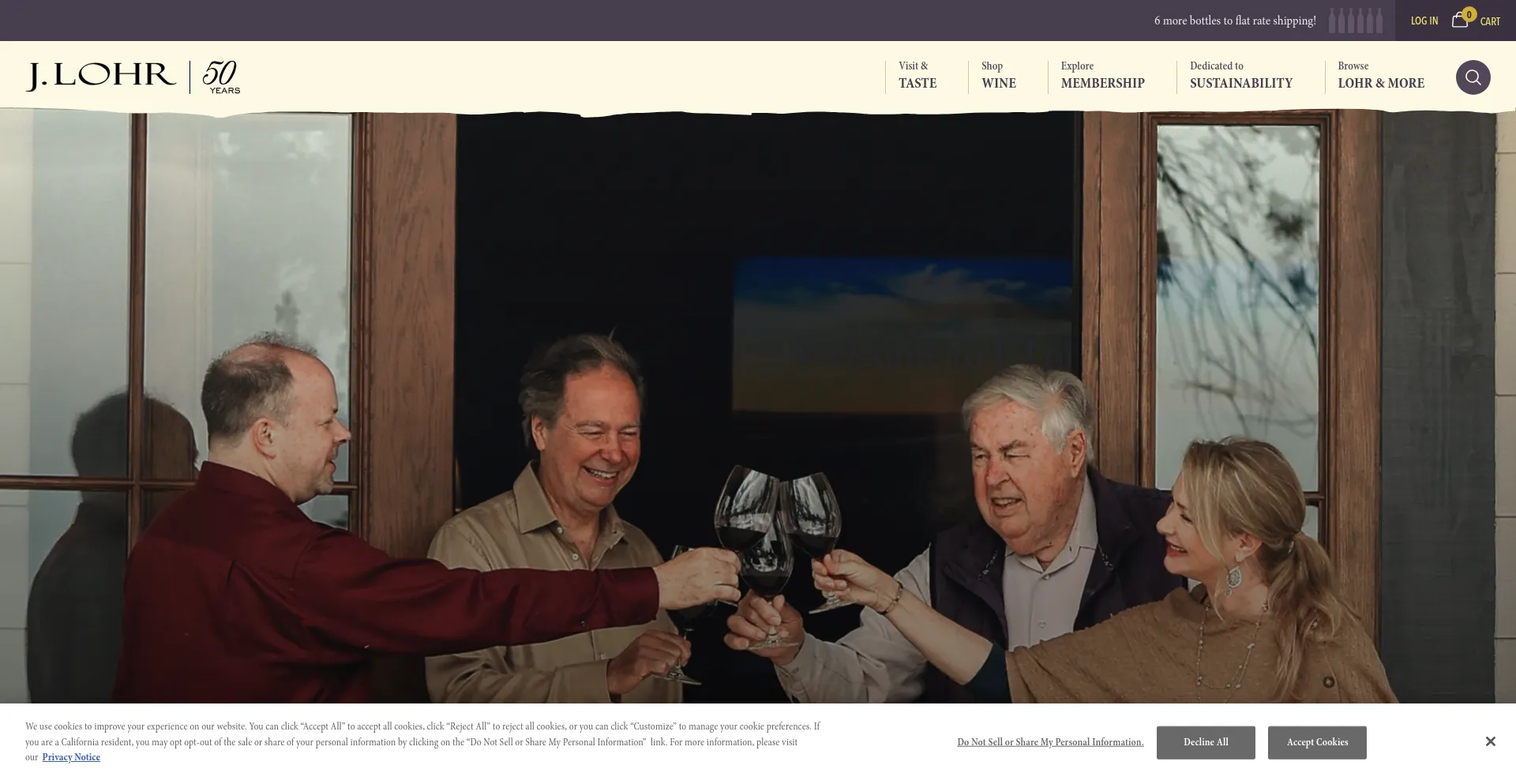Click the flat rate shipping message

[1235, 21]
